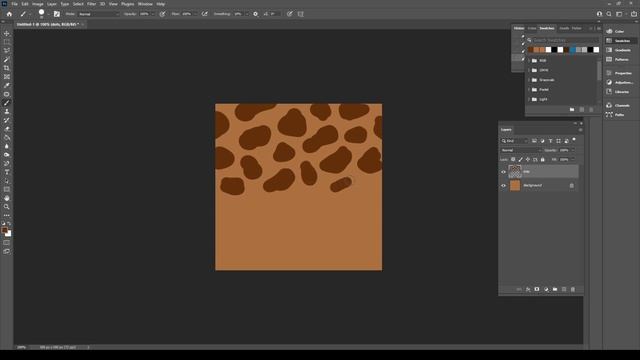640x360 pixels.
Task: Open the brush preset picker dropdown
Action: [49, 14]
